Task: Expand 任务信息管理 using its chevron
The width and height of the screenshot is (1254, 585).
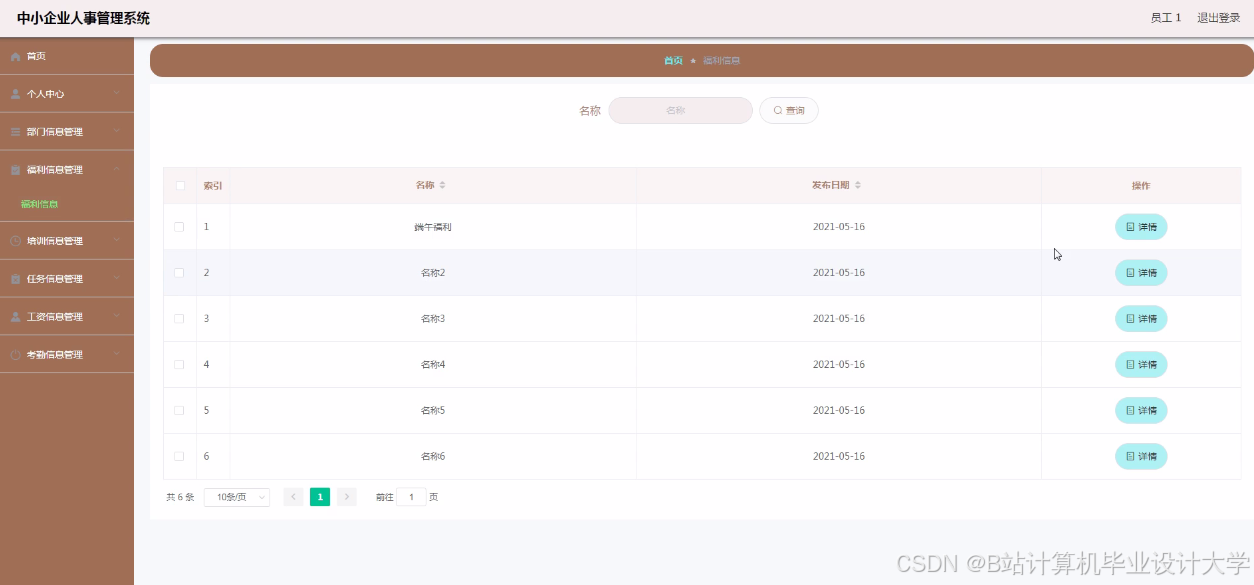Action: (116, 278)
